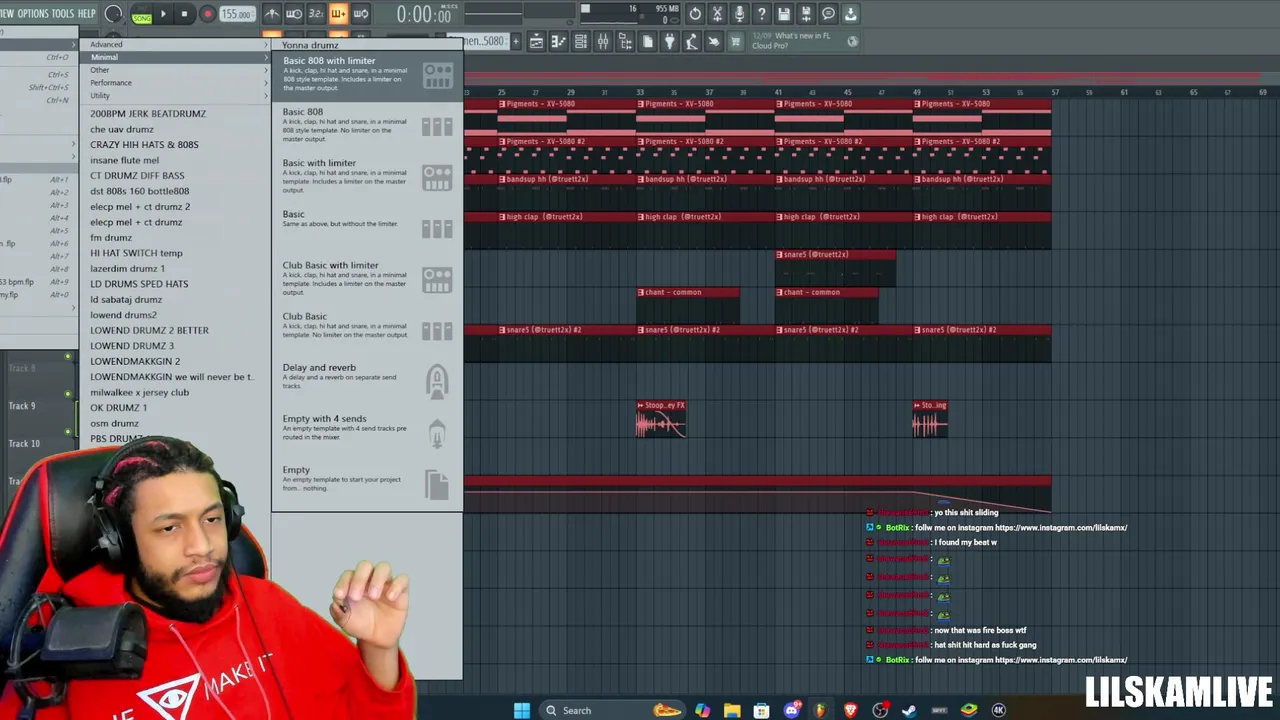Viewport: 1280px width, 720px height.
Task: Choose the Basic 808 with limiter template
Action: (x=367, y=75)
